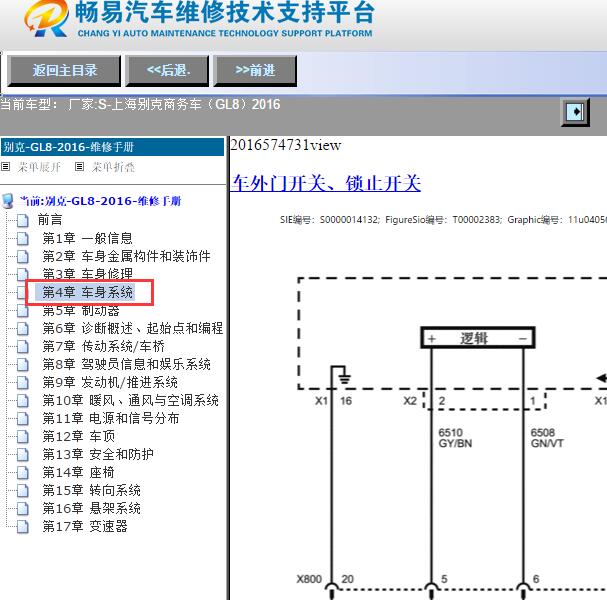
Task: Click the page icon beside 第16章
Action: click(x=23, y=508)
